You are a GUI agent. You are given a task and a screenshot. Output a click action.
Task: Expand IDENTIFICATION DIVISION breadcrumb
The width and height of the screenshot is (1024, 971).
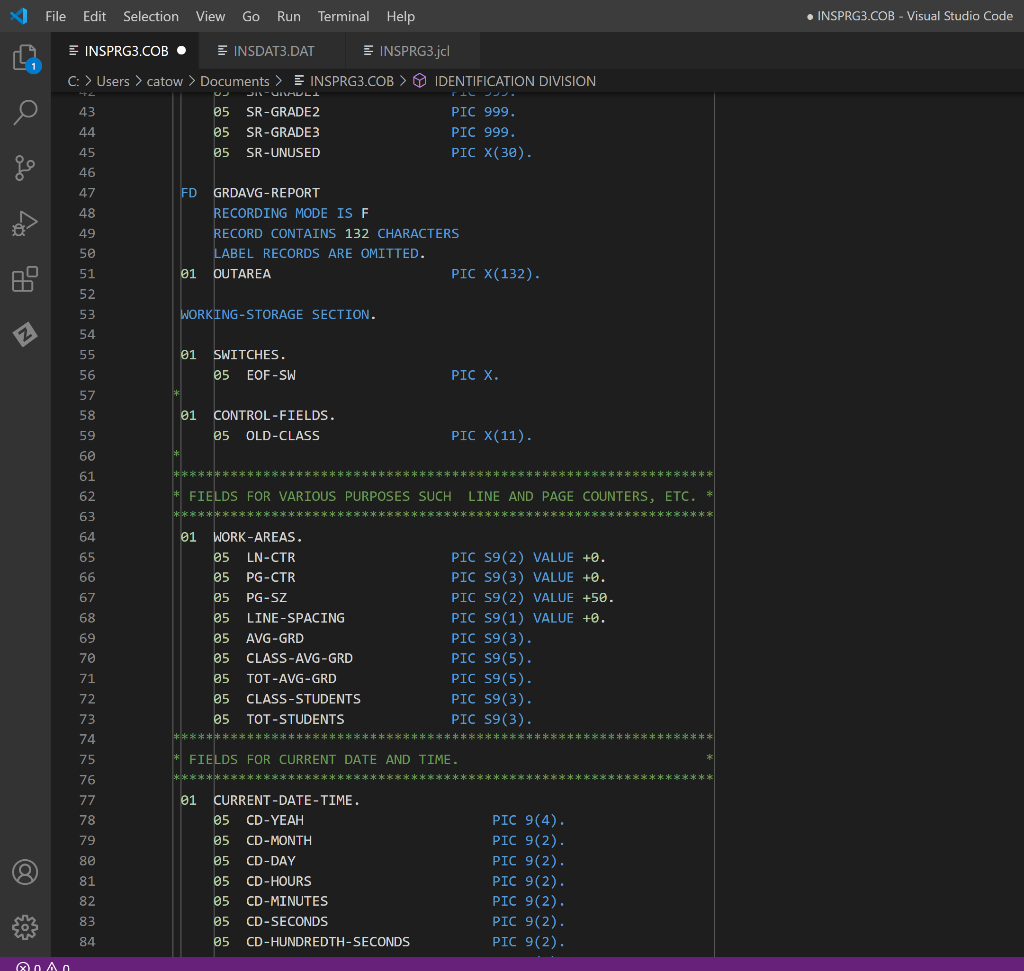(514, 81)
